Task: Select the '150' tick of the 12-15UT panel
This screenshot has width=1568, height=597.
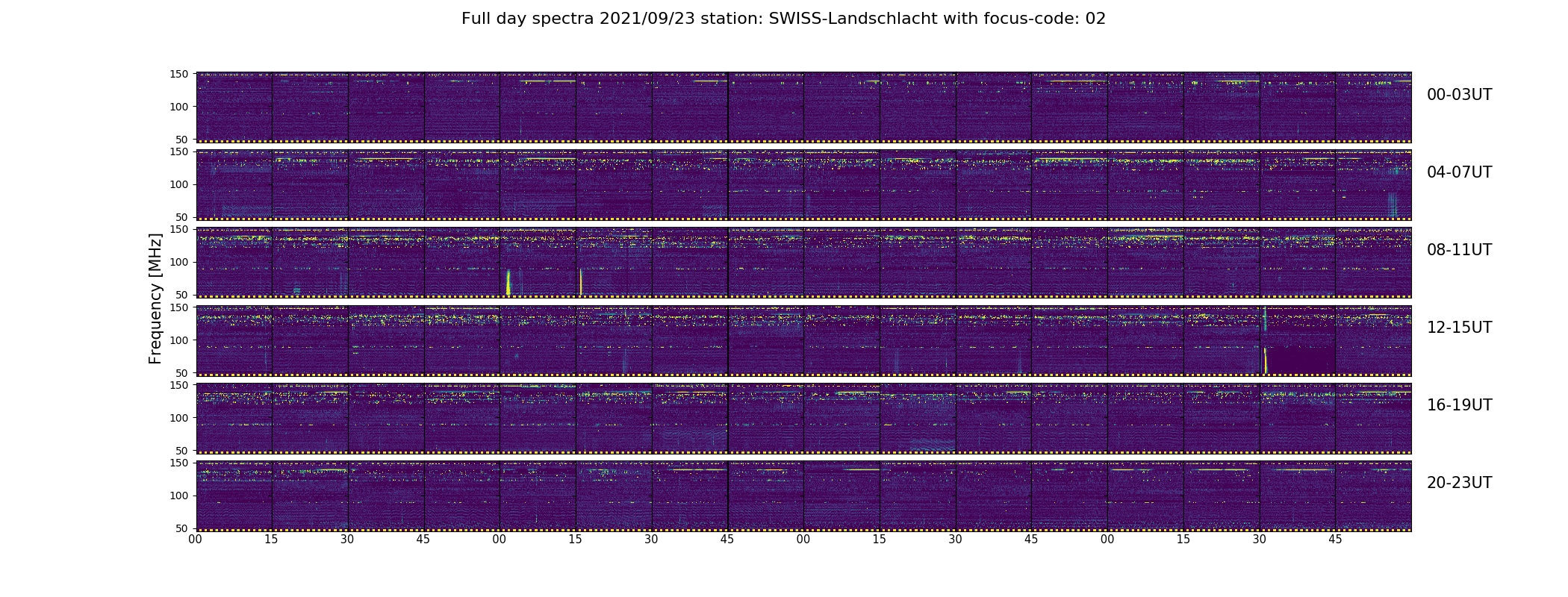Action: point(180,307)
